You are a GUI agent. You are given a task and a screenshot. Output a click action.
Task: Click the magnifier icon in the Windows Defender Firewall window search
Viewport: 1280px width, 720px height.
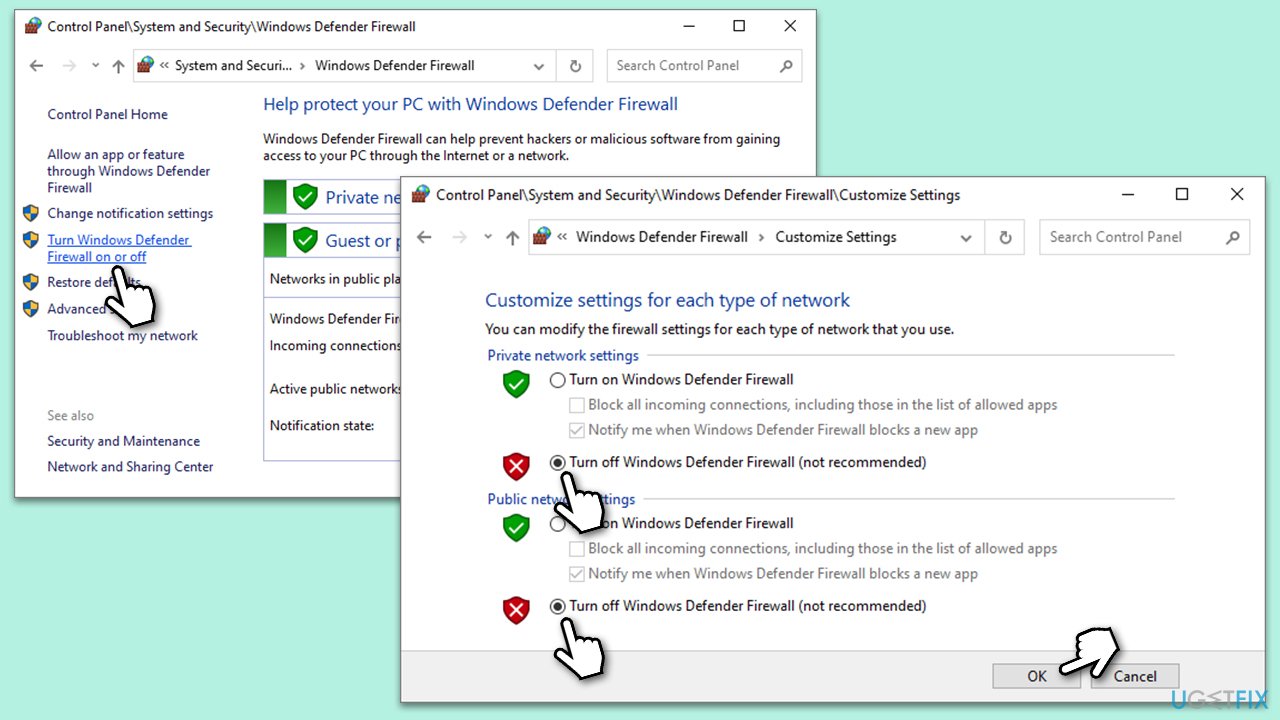pyautogui.click(x=786, y=66)
